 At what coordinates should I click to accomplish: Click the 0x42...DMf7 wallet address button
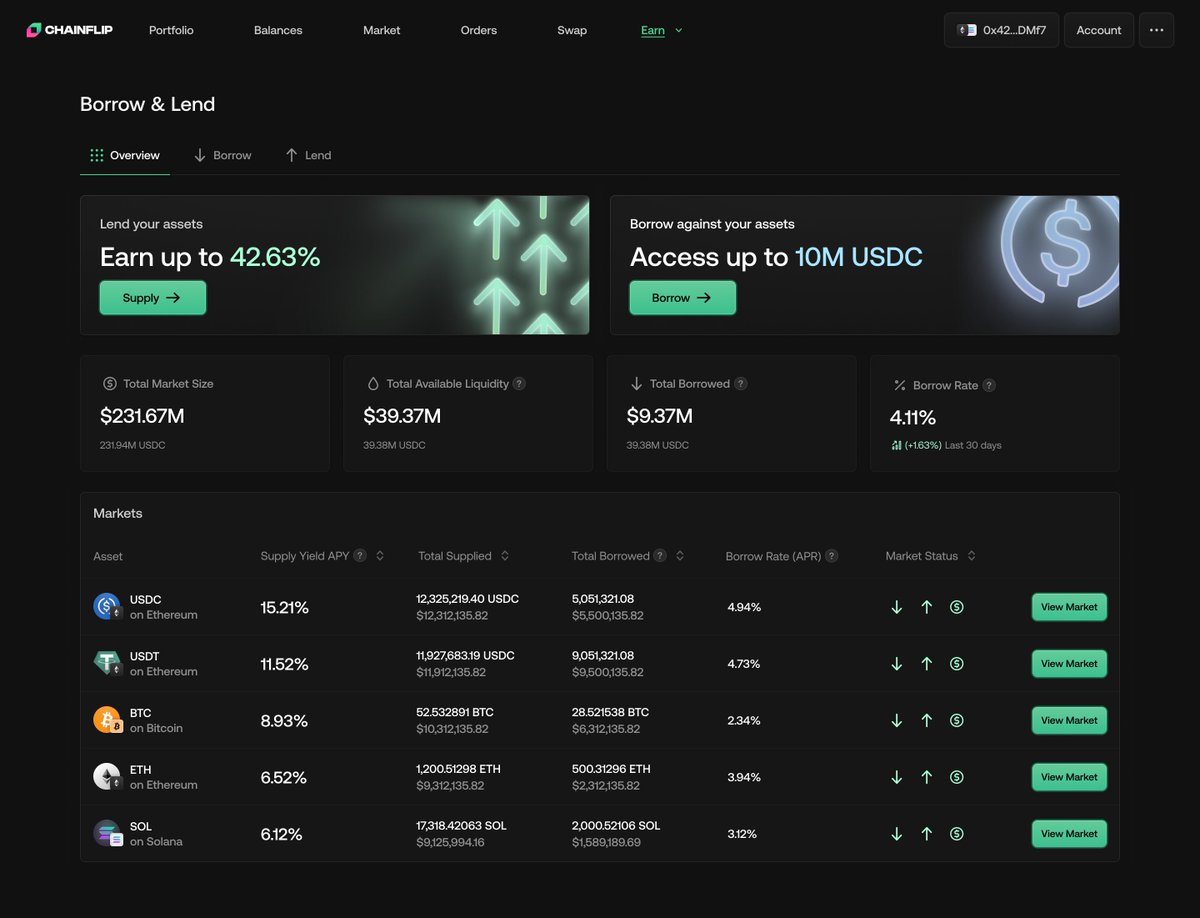pyautogui.click(x=1001, y=30)
